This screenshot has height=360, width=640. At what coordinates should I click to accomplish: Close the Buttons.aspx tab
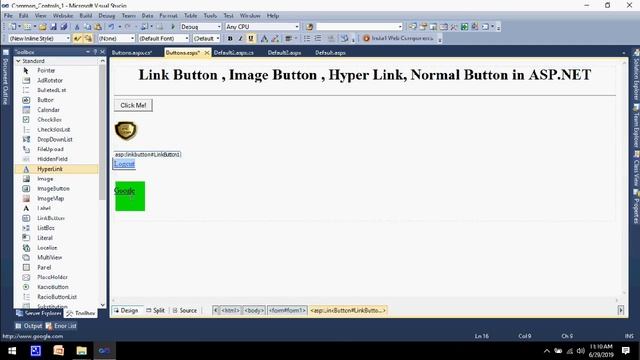coord(207,53)
